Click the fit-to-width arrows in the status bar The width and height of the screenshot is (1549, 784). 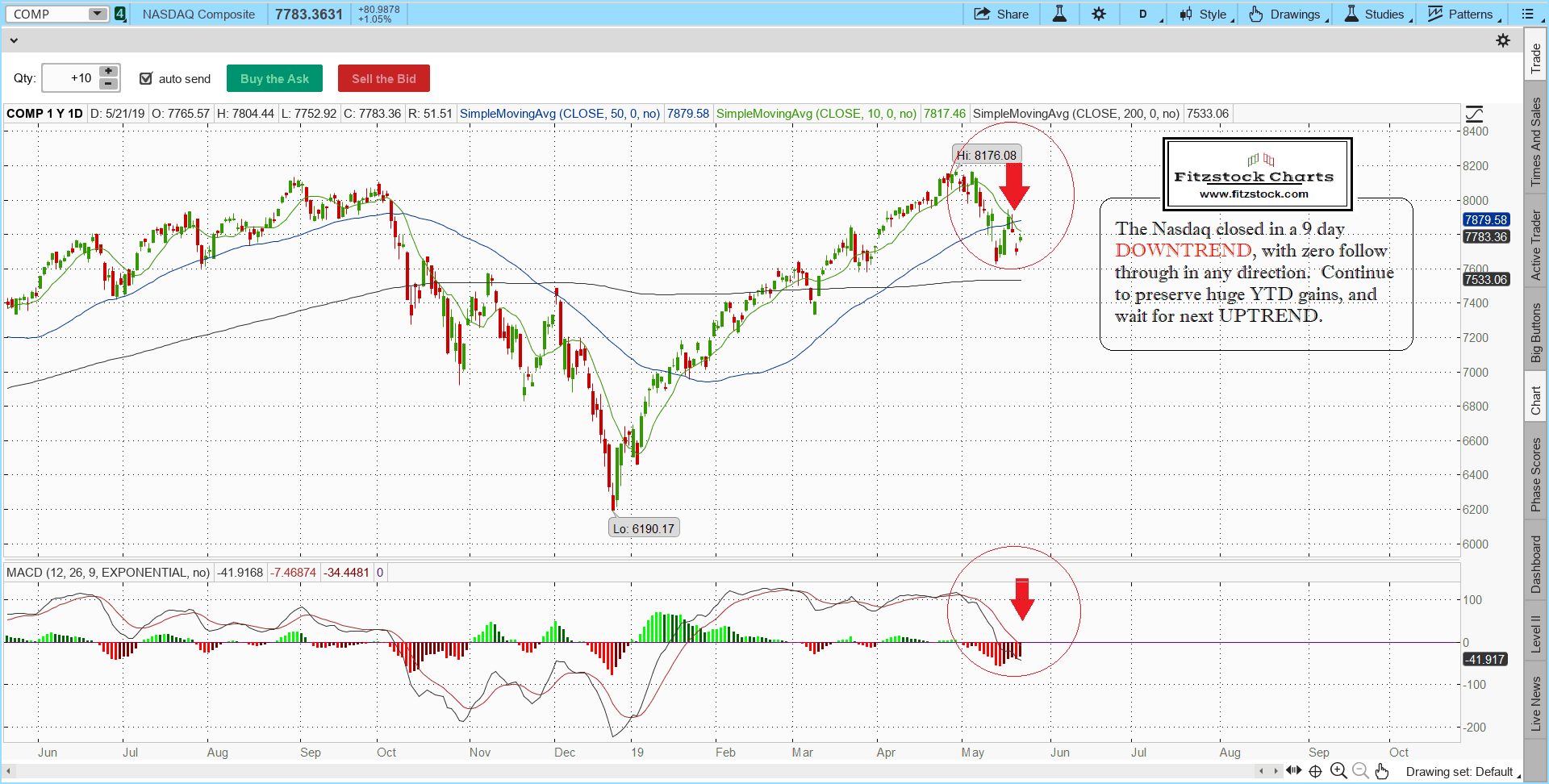click(1294, 771)
